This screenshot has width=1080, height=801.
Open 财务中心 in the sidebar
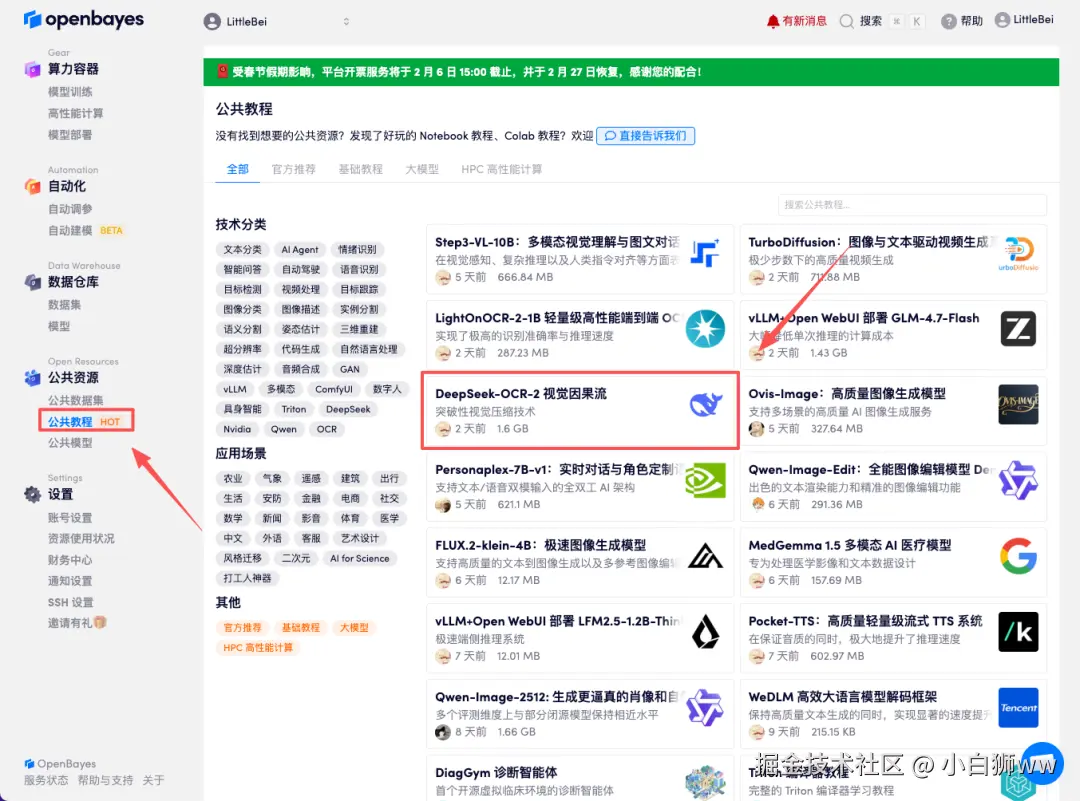(70, 560)
